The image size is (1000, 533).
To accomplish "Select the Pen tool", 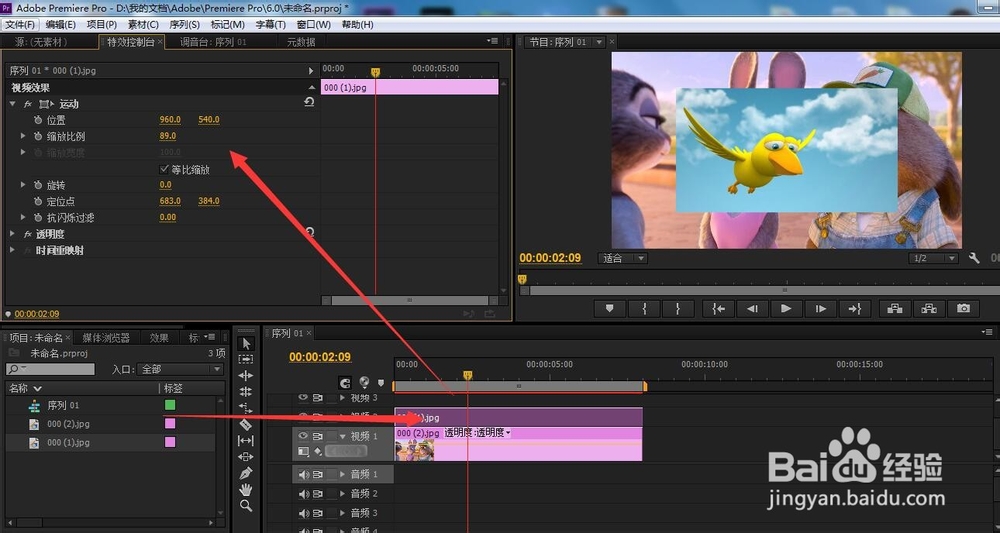I will tap(246, 473).
